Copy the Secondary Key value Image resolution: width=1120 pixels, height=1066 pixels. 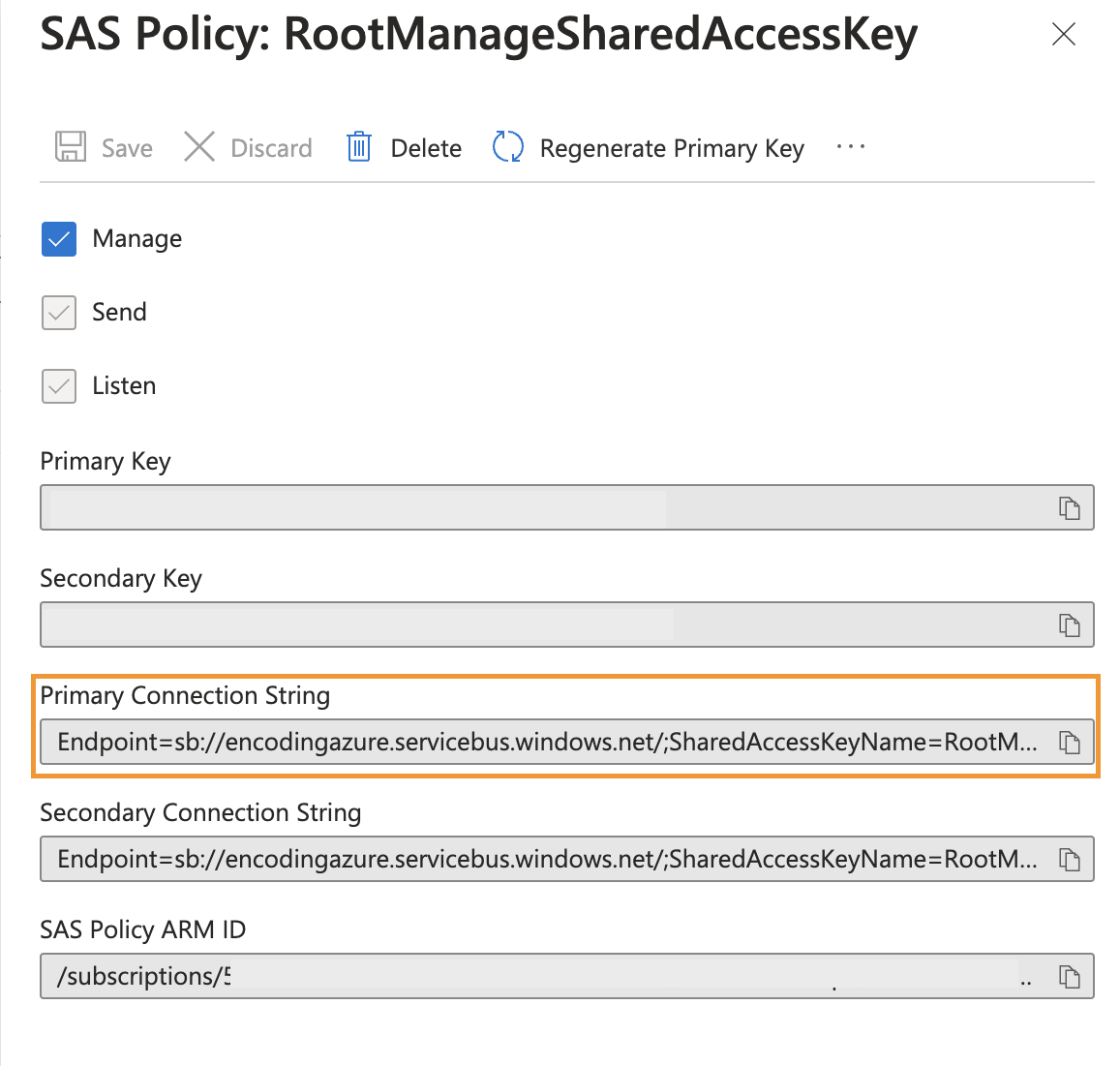pos(1071,624)
